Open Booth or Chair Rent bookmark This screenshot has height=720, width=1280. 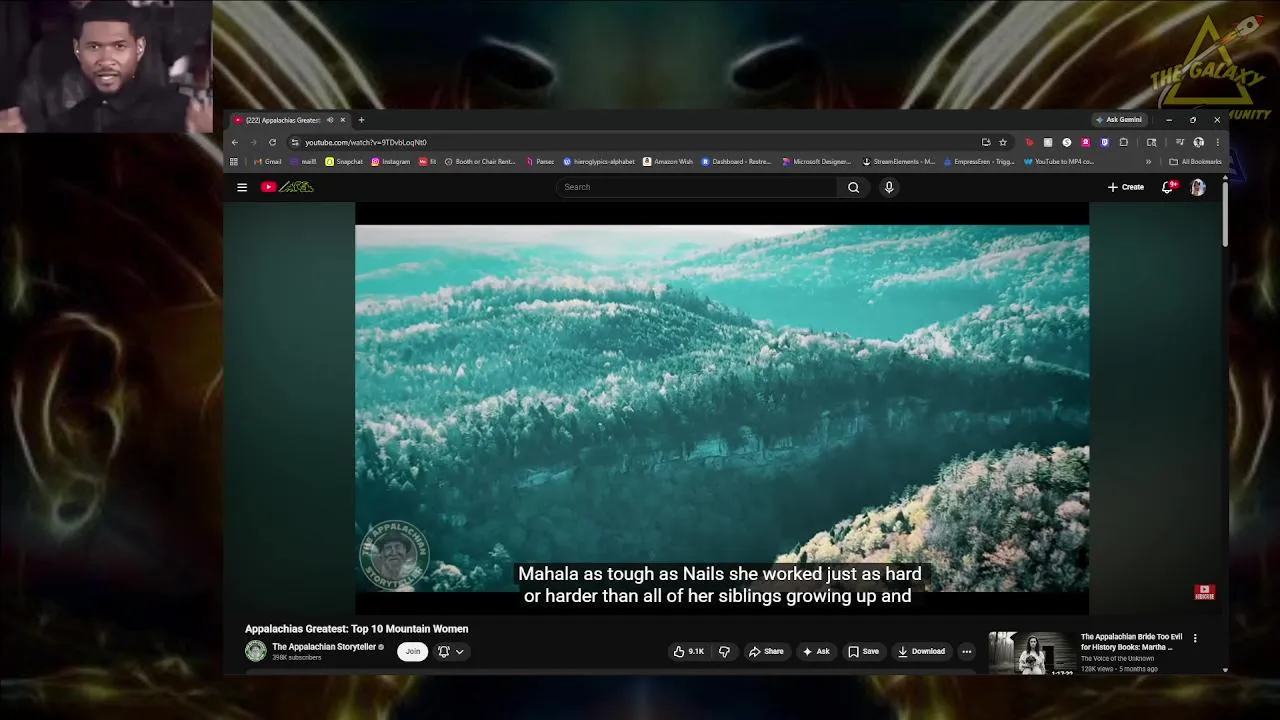point(480,161)
